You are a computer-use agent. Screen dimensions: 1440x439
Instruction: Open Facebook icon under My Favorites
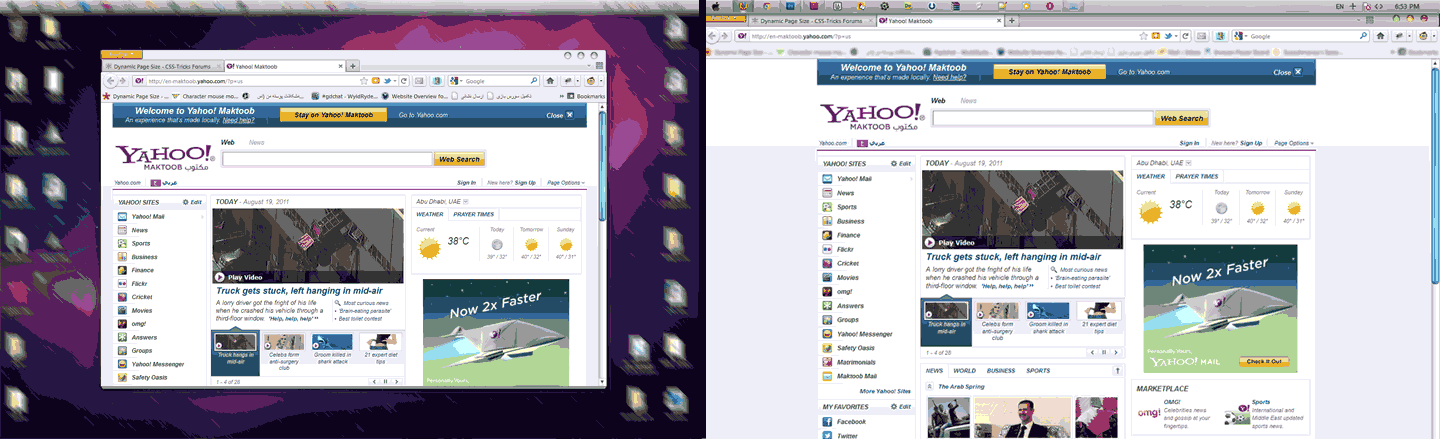[x=827, y=422]
